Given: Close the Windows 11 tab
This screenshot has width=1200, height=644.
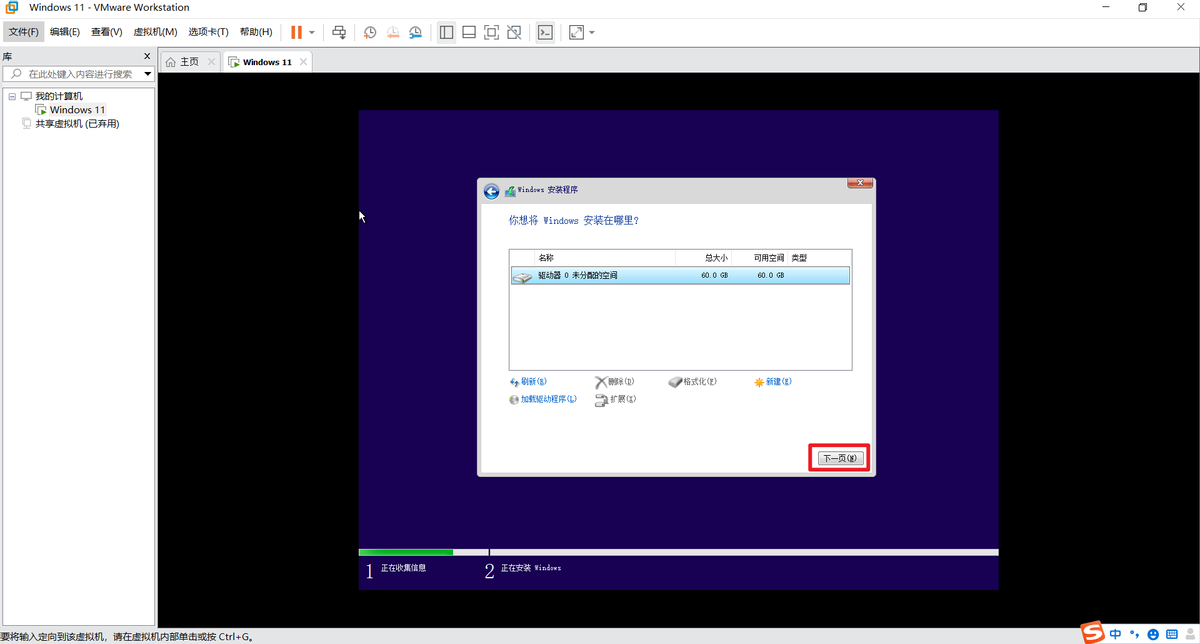Looking at the screenshot, I should pyautogui.click(x=304, y=62).
